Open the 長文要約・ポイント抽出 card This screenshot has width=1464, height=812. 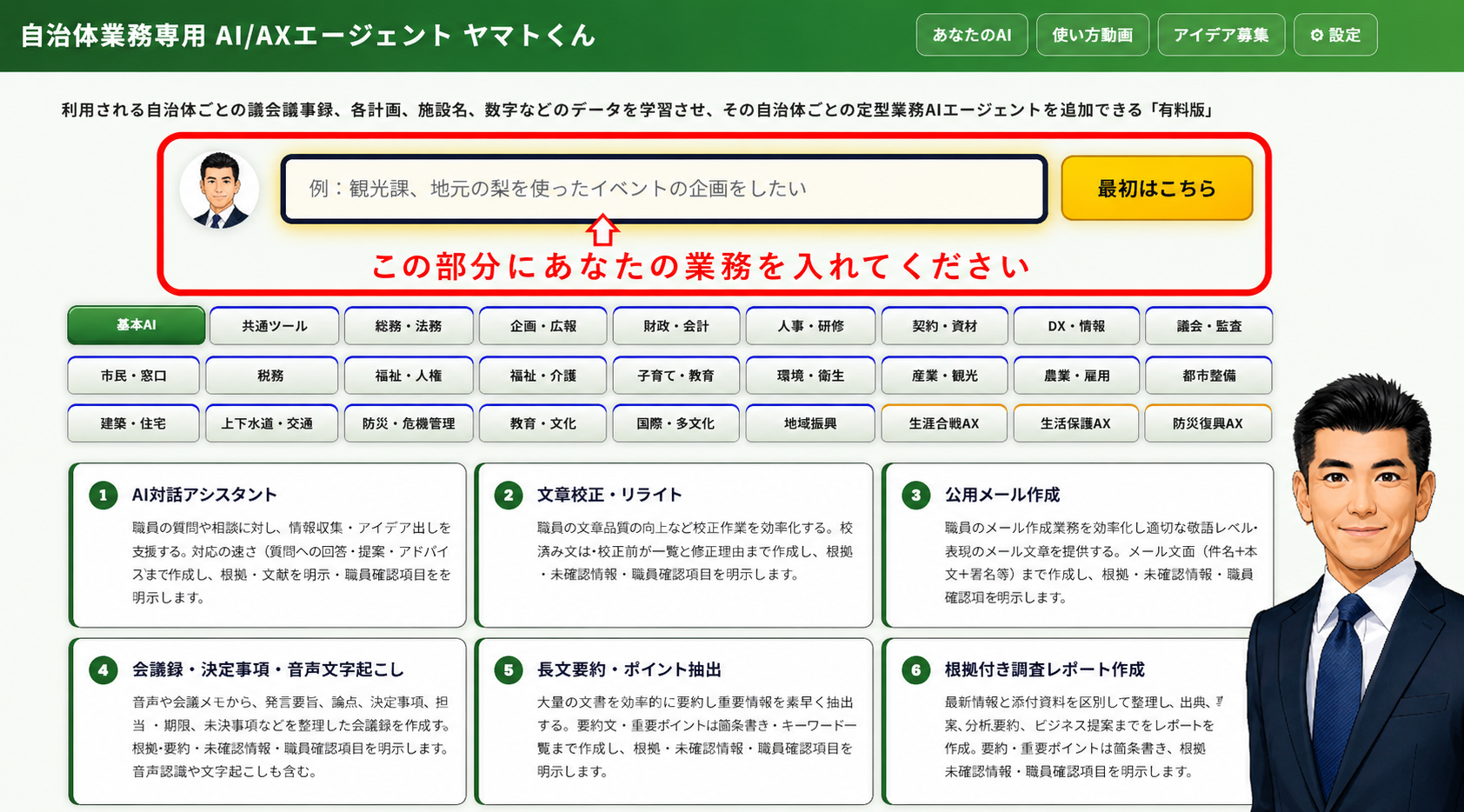pos(675,722)
